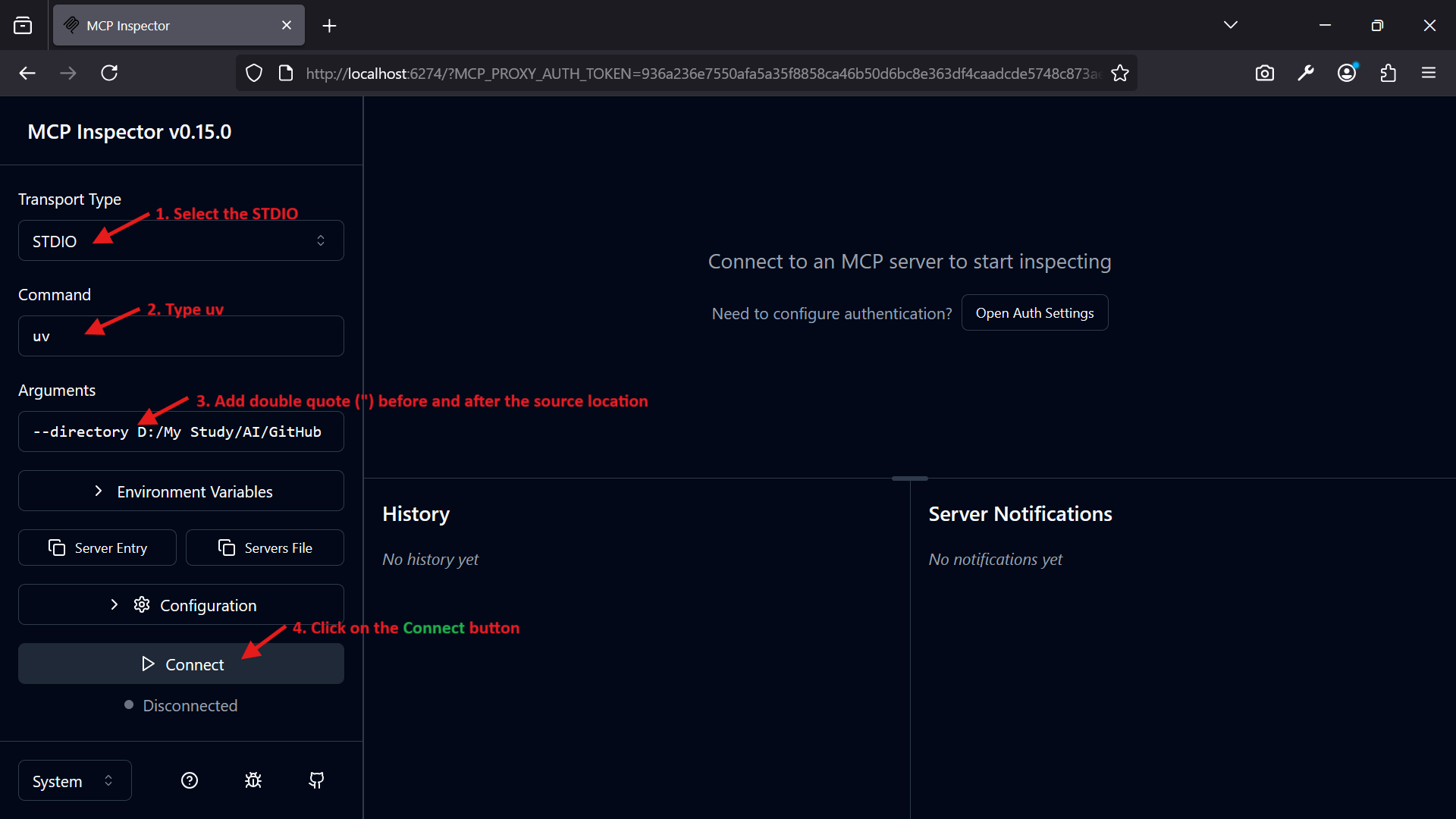Copy Server Entry configuration

tap(97, 548)
